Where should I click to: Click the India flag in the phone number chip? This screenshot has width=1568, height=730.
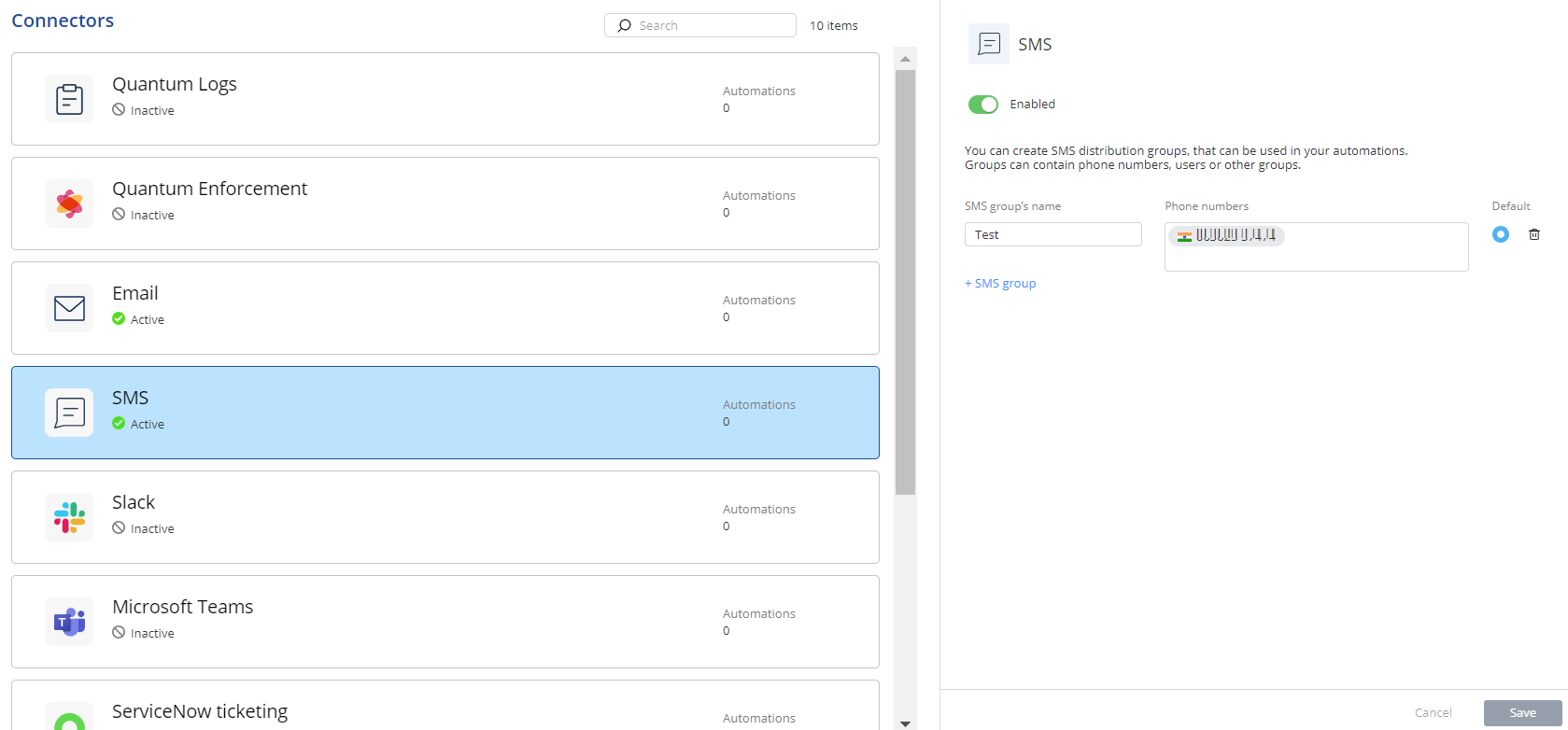pos(1184,236)
